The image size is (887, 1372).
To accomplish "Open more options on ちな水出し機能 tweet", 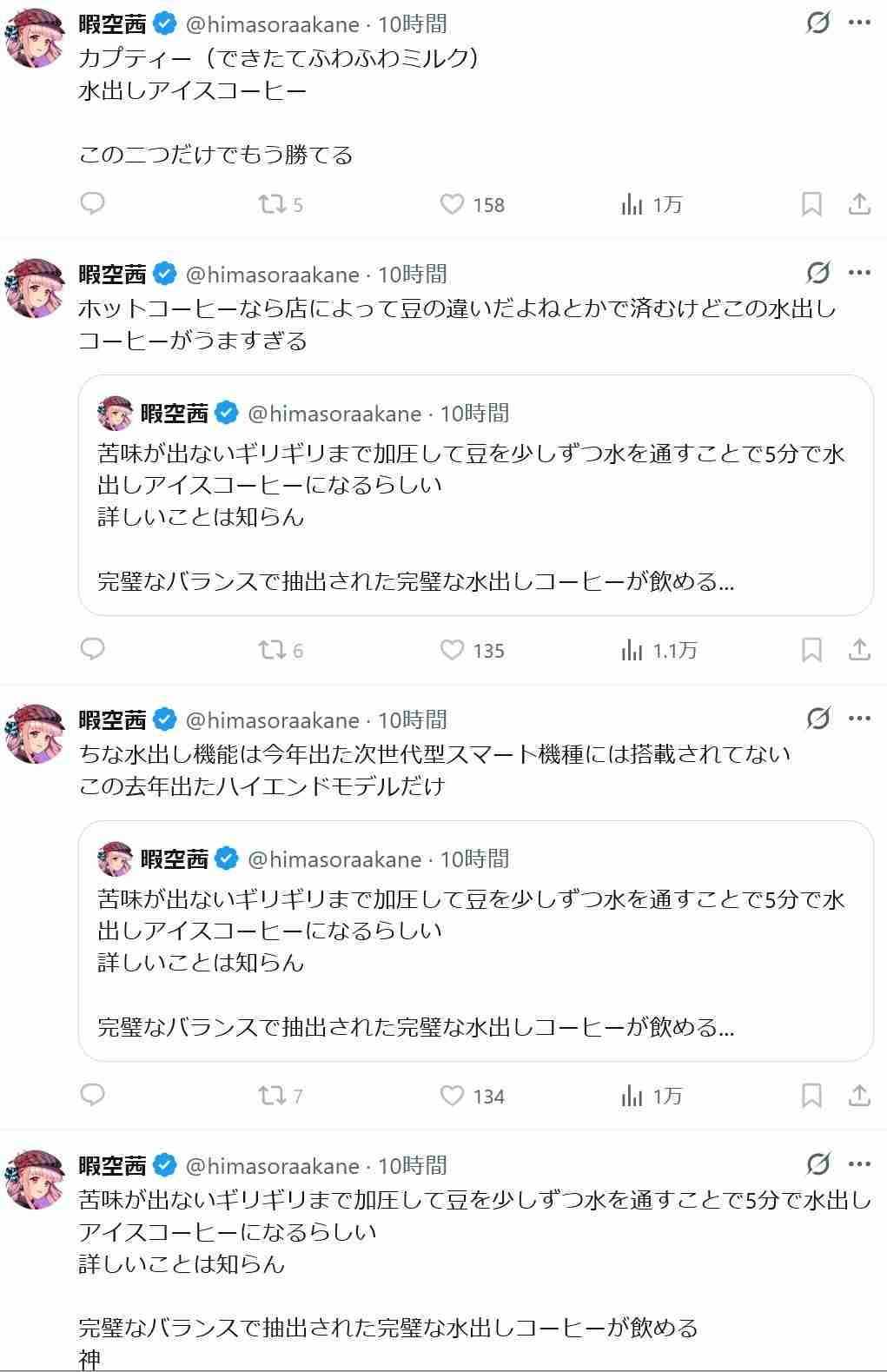I will coord(859,719).
